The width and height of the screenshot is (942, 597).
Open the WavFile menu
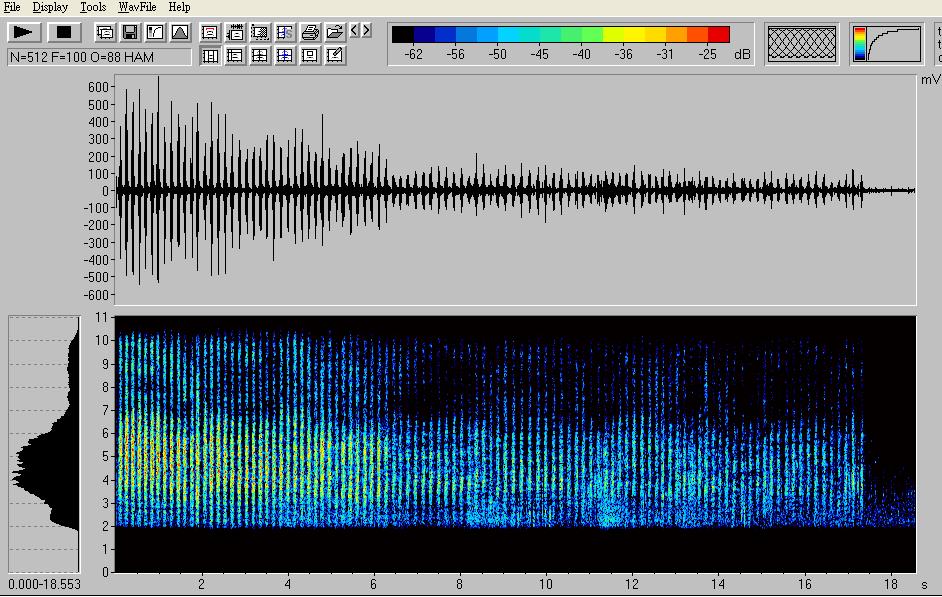coord(138,7)
